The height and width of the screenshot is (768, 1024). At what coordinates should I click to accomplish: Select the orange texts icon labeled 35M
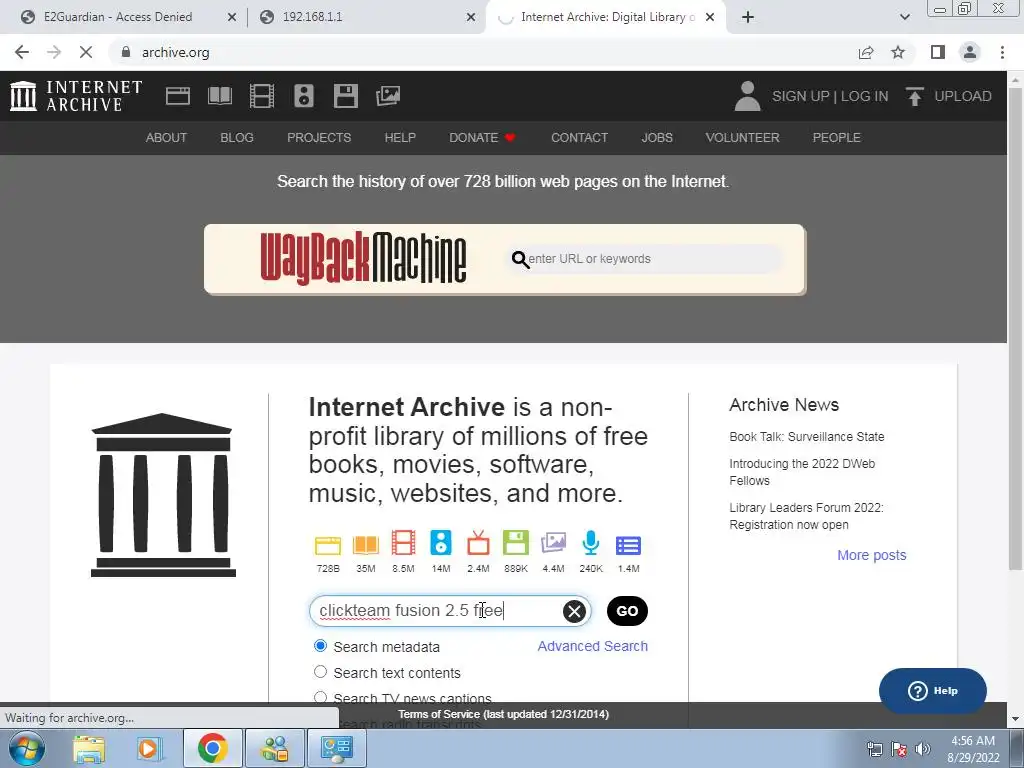click(366, 545)
